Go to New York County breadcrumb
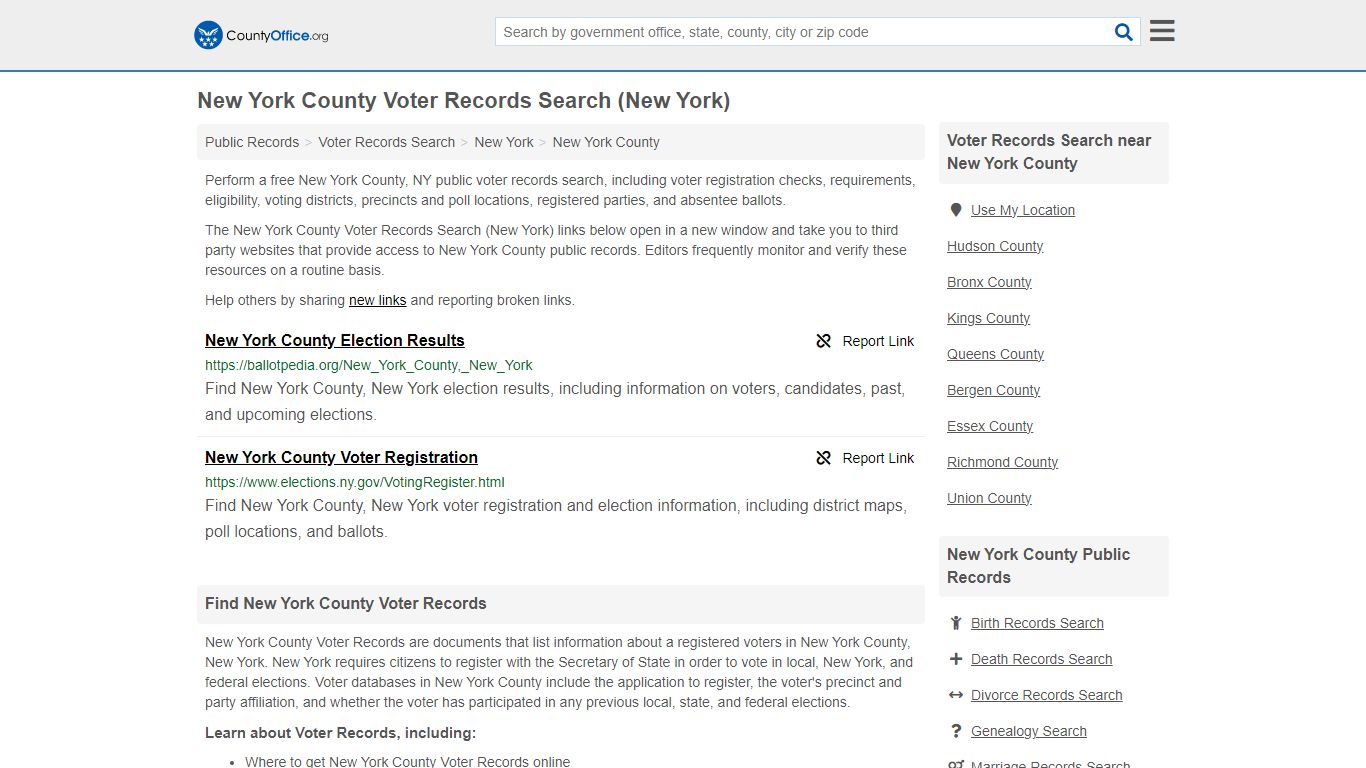This screenshot has width=1366, height=768. (x=606, y=142)
